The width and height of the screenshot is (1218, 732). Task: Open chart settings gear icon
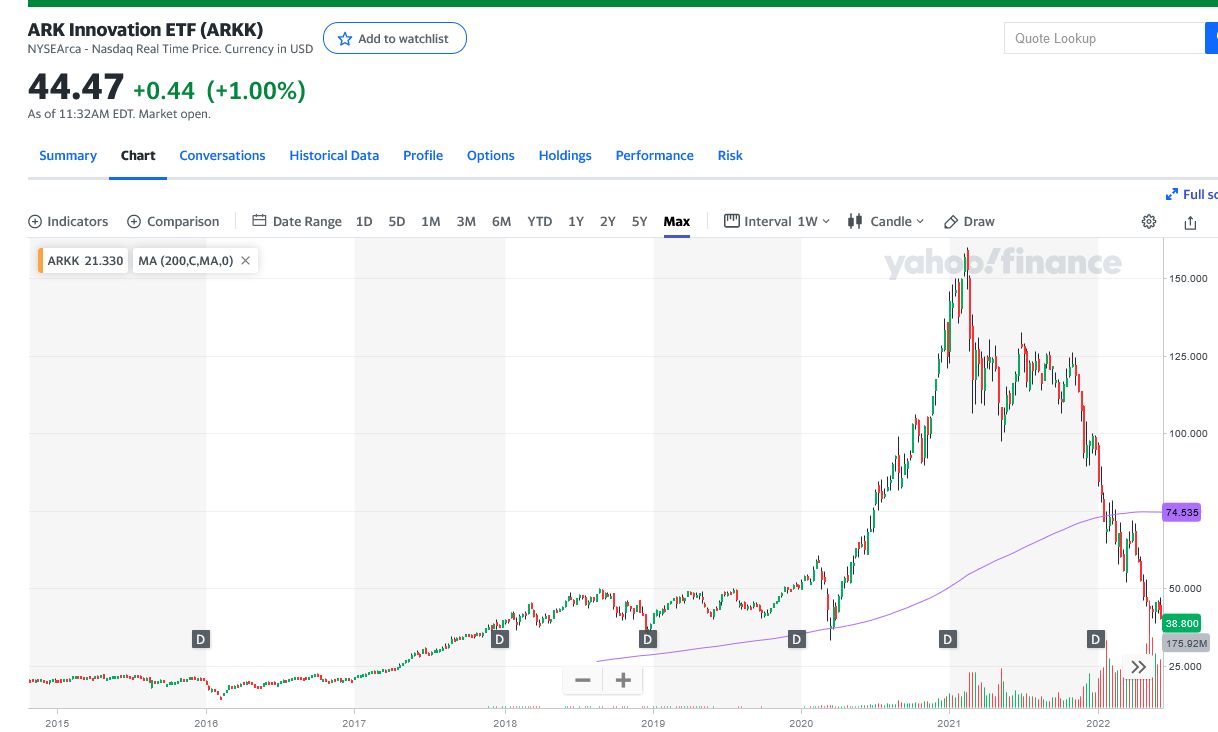(1149, 222)
